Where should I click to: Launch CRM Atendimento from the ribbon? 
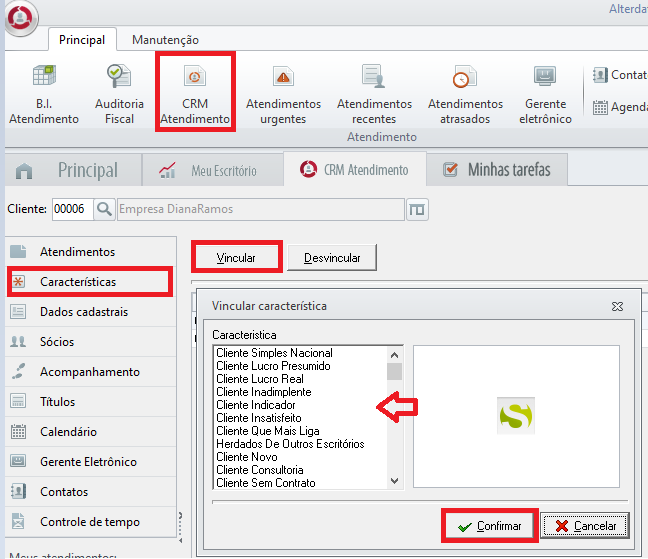pyautogui.click(x=195, y=94)
